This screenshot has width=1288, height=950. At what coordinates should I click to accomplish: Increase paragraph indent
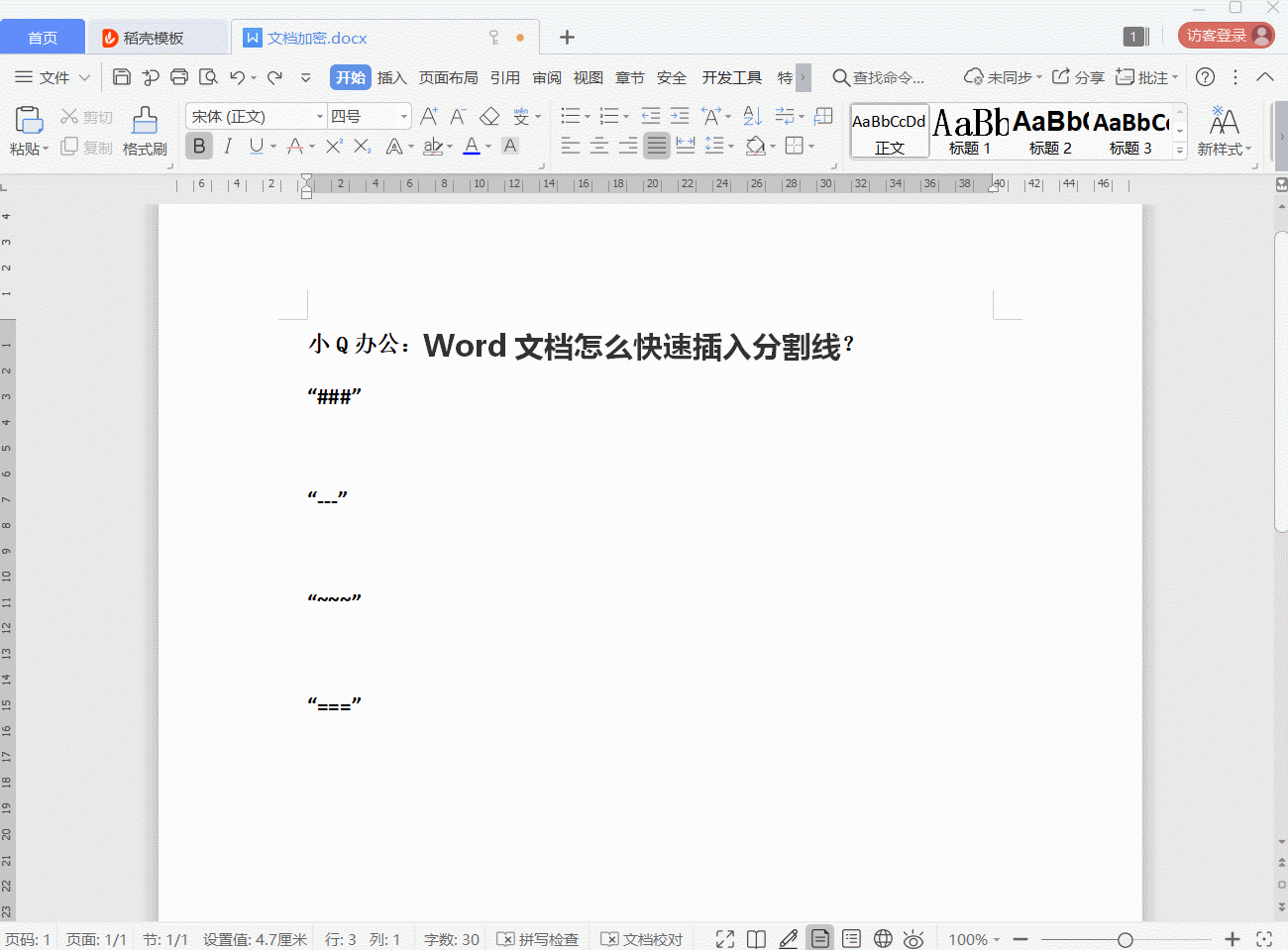point(680,116)
